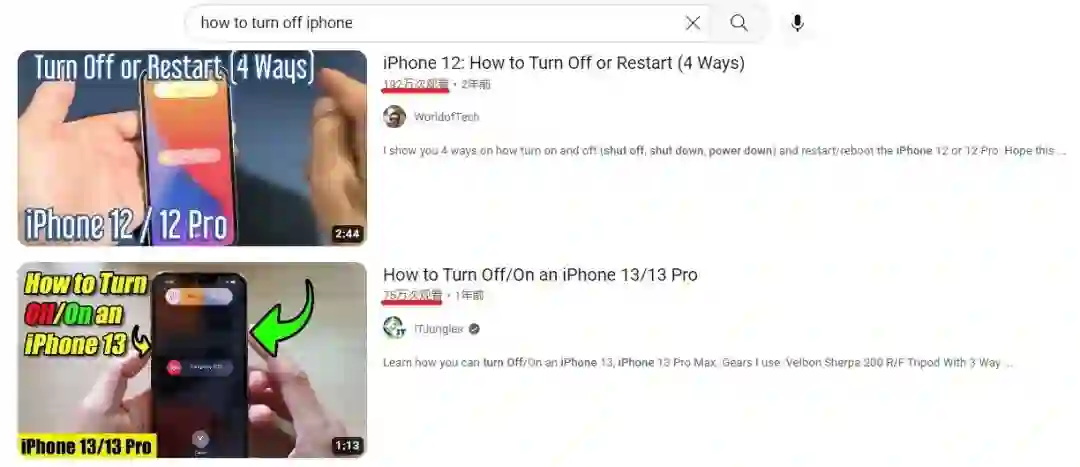Image resolution: width=1080 pixels, height=467 pixels.
Task: Click the 75万次观看 view count text
Action: coord(413,295)
